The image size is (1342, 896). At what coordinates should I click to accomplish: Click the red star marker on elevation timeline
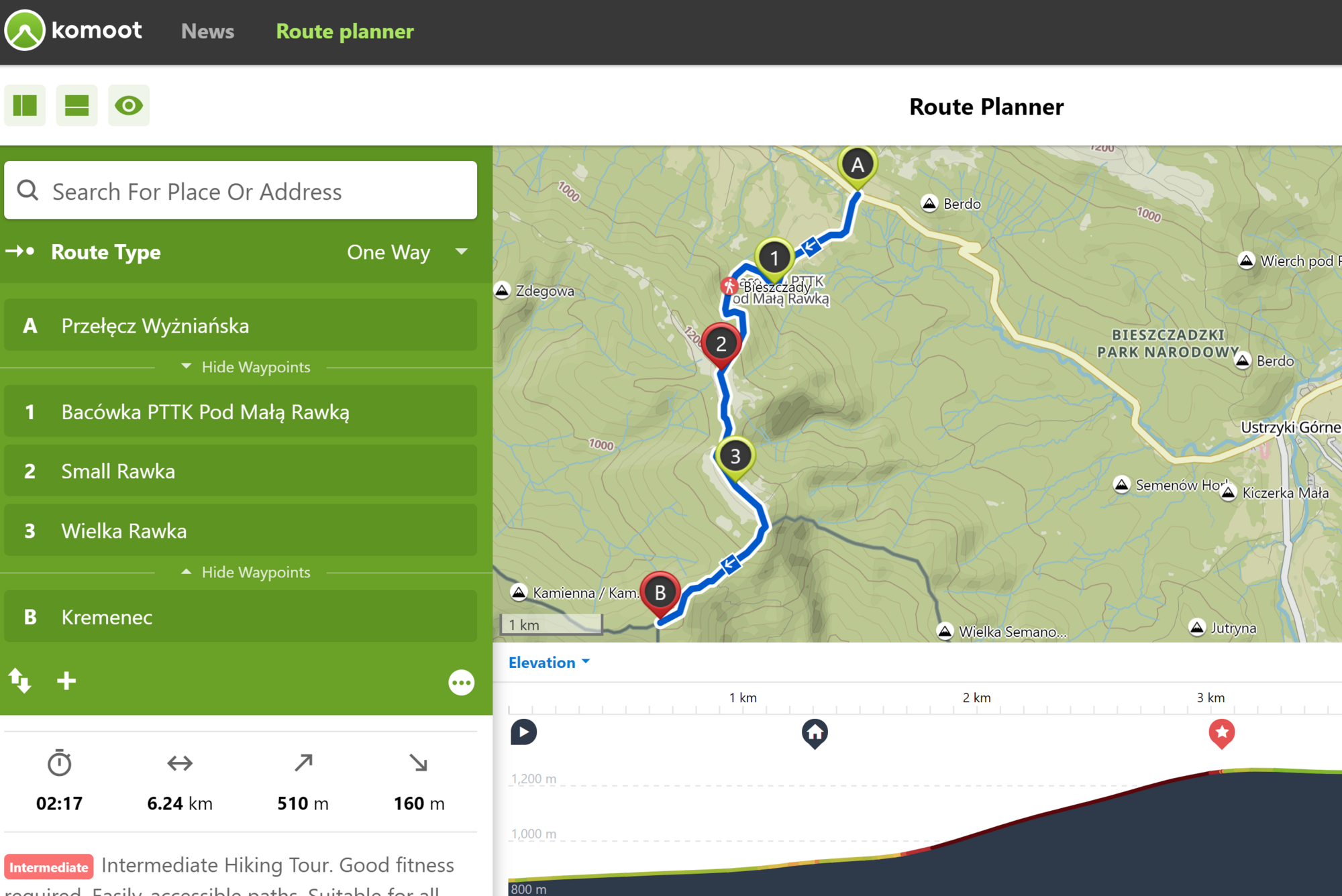(x=1222, y=733)
